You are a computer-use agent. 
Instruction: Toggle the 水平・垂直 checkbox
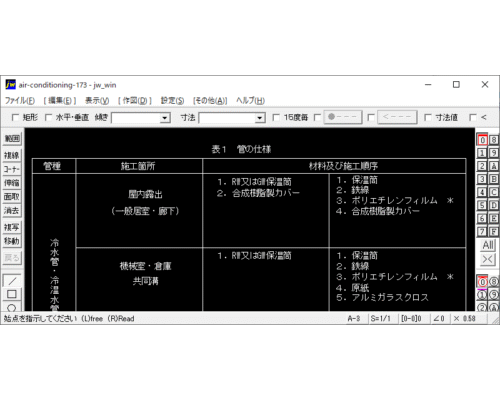48,117
